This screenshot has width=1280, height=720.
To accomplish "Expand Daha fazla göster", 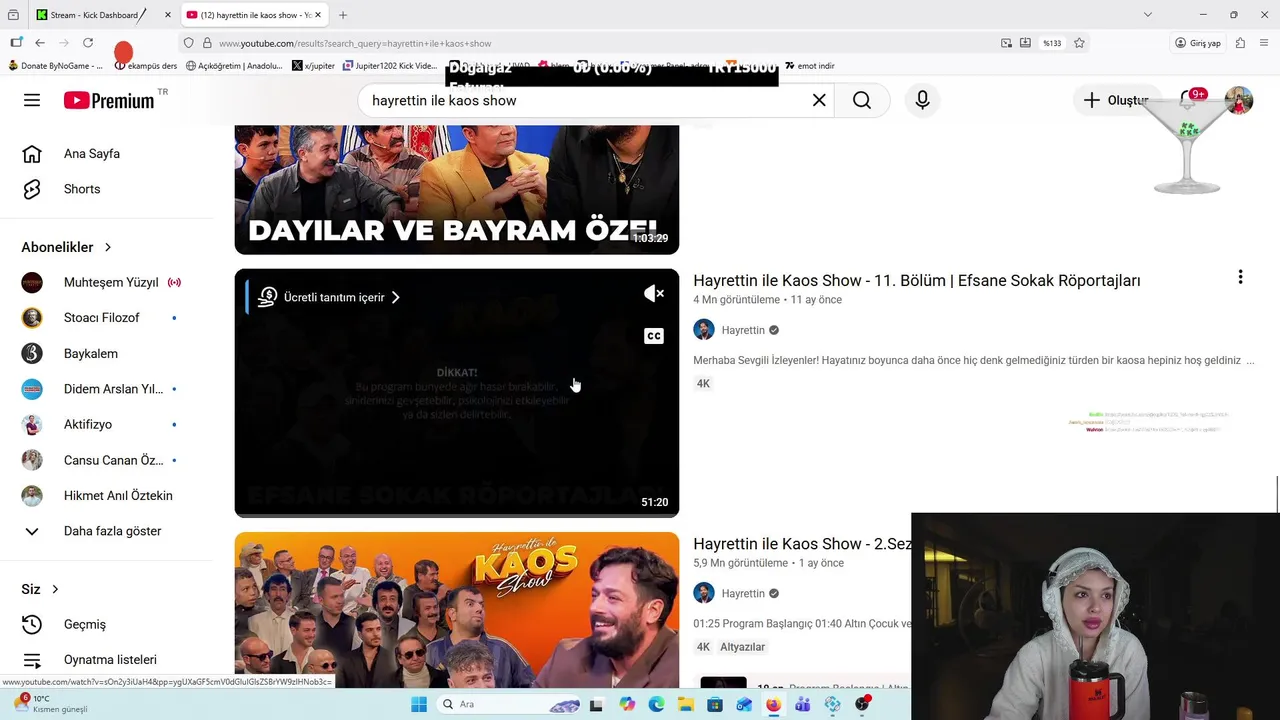I will 112,531.
